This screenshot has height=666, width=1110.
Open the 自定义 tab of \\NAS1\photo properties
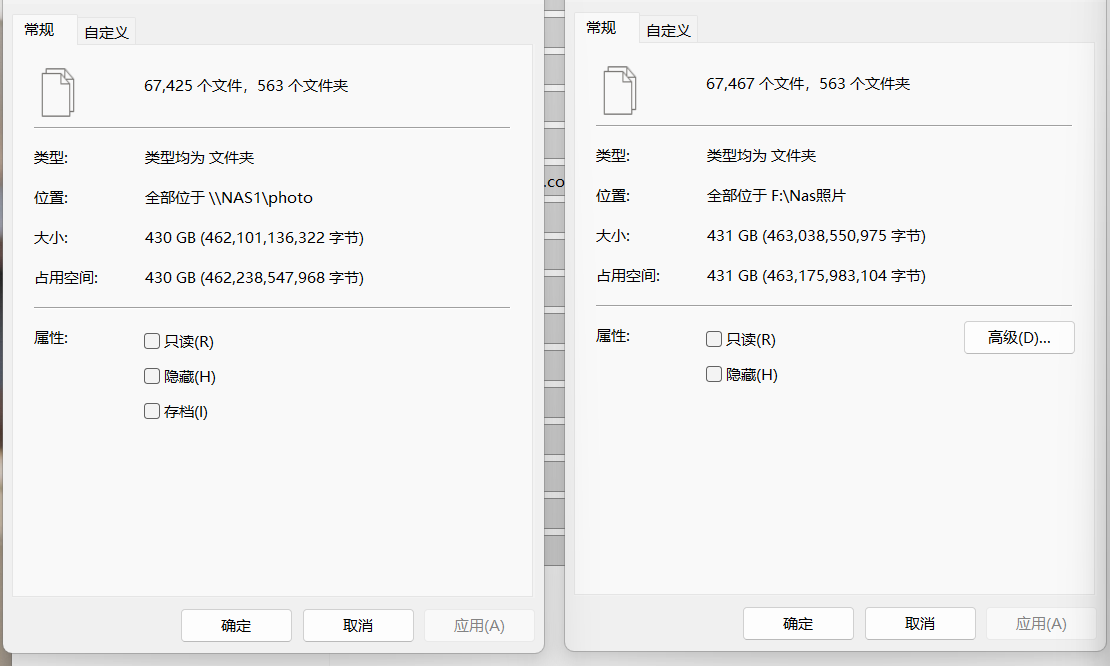pyautogui.click(x=106, y=32)
